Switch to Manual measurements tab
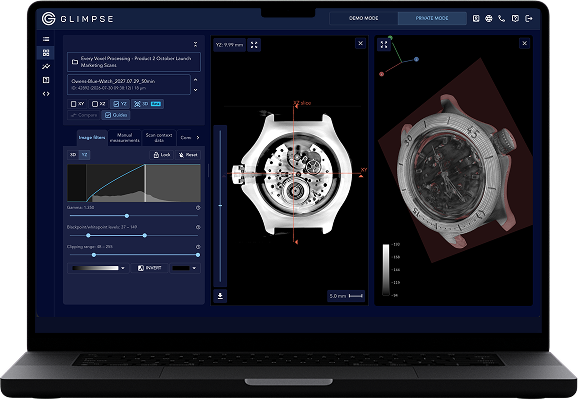578x400 pixels. 125,138
